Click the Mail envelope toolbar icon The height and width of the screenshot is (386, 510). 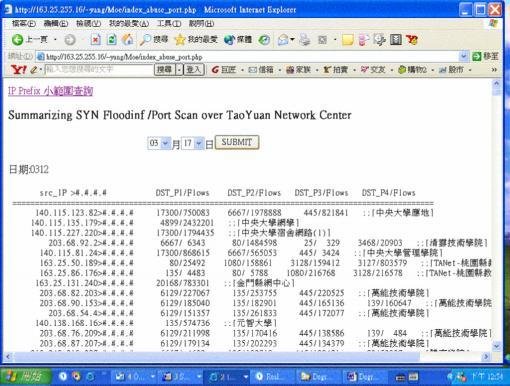pos(283,40)
